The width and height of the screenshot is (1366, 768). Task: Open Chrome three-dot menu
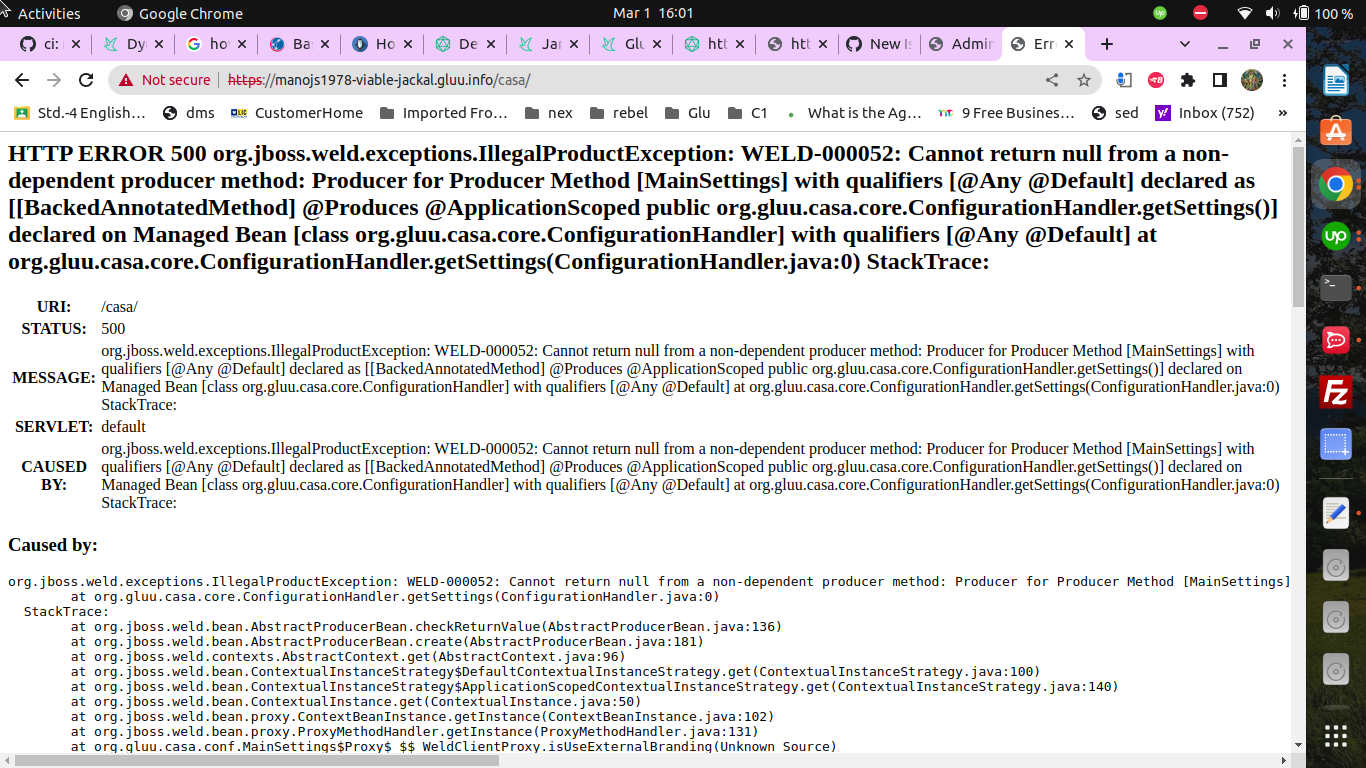1285,80
